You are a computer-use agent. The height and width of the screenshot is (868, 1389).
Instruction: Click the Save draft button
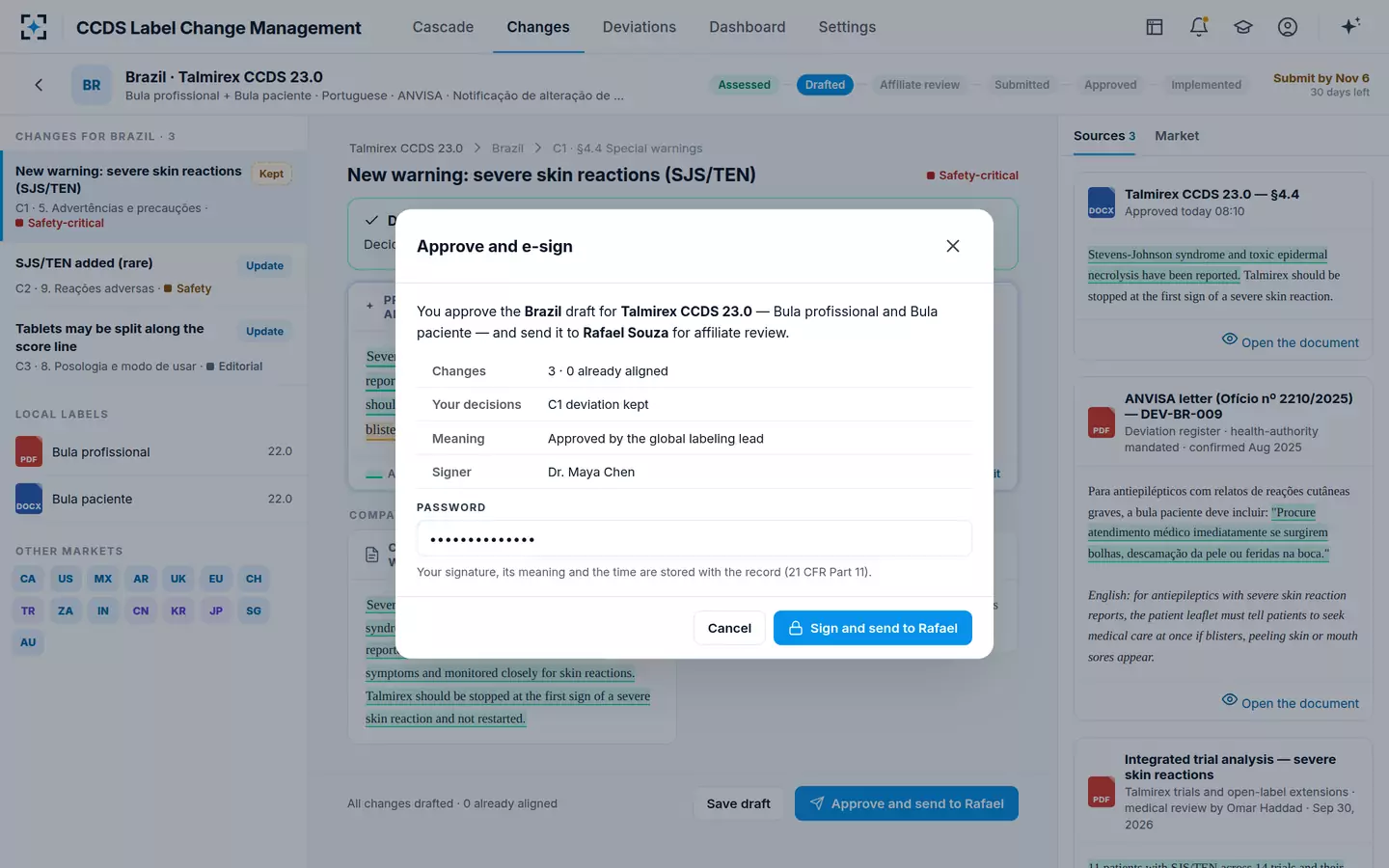pos(739,803)
